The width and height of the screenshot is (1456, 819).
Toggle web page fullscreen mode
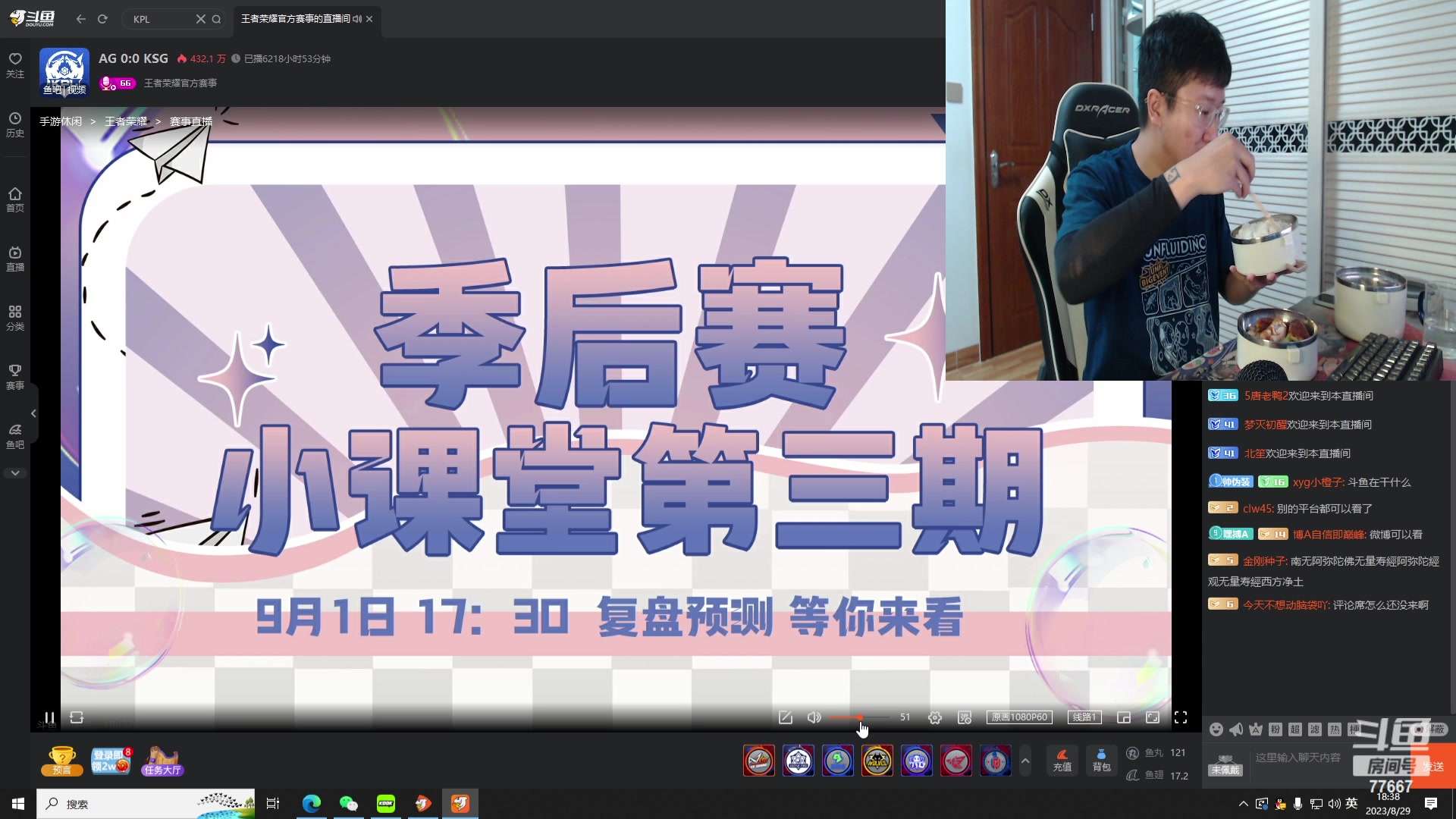(x=1153, y=717)
